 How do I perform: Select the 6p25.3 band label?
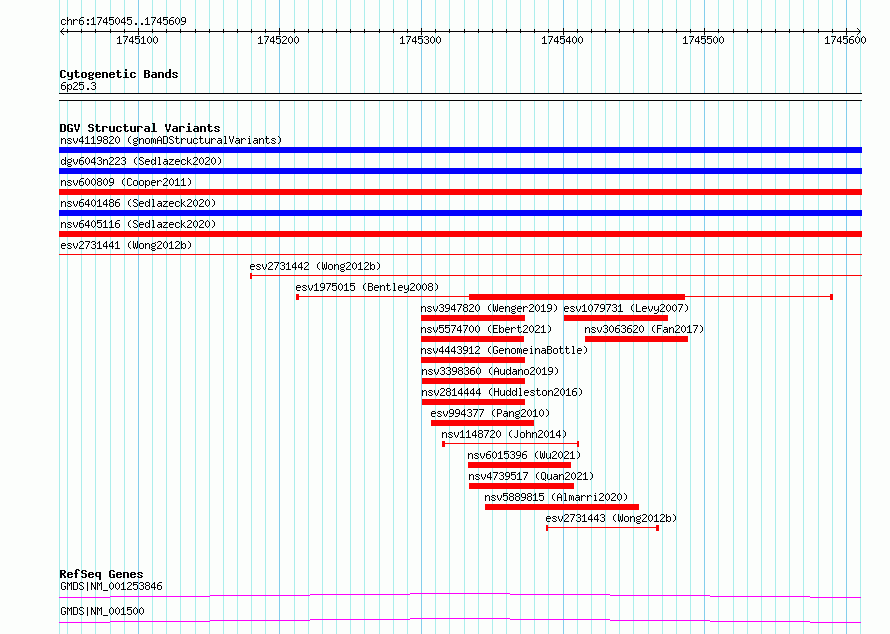(x=78, y=86)
